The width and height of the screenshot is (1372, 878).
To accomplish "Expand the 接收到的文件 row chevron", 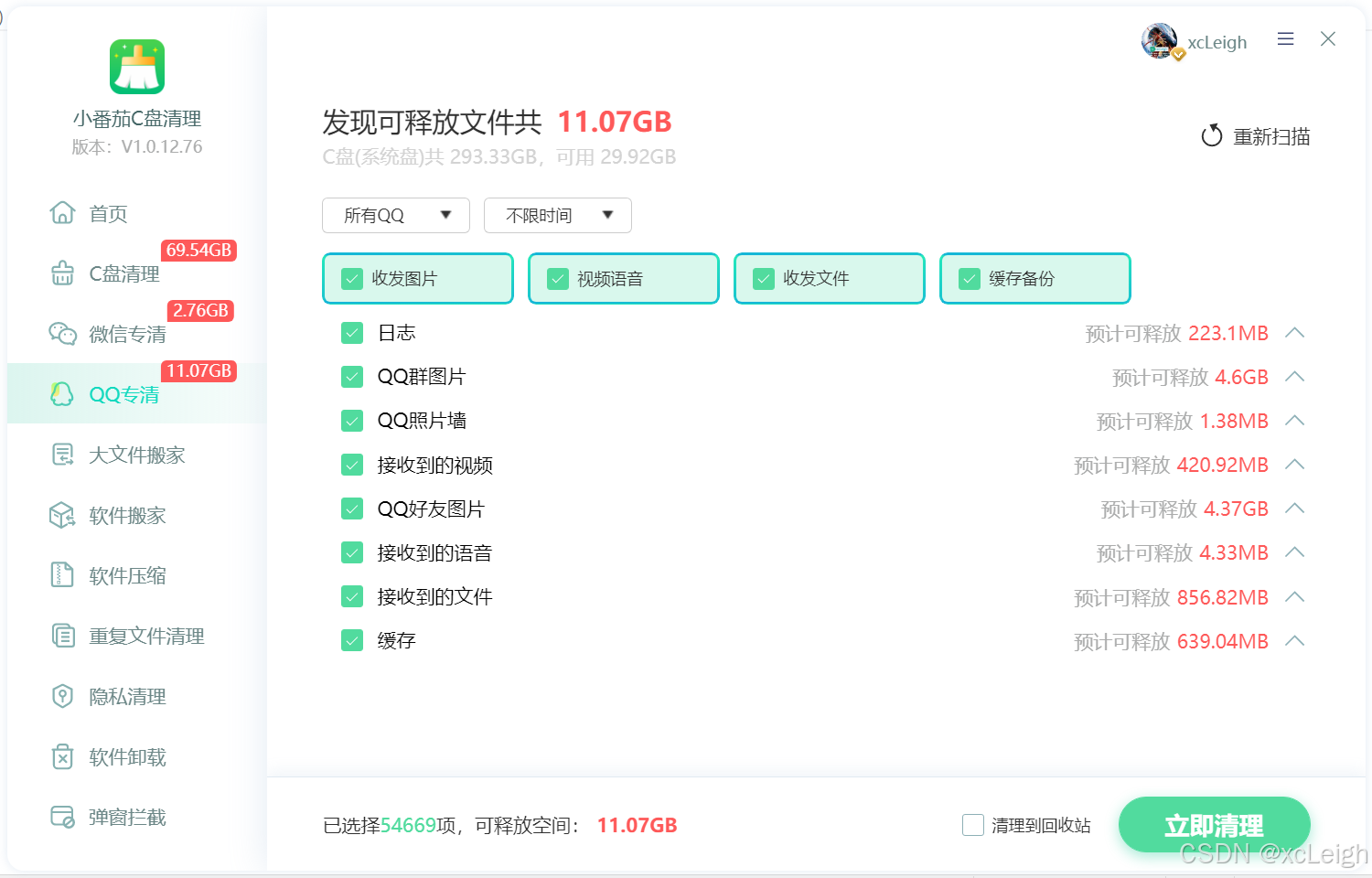I will (x=1294, y=597).
